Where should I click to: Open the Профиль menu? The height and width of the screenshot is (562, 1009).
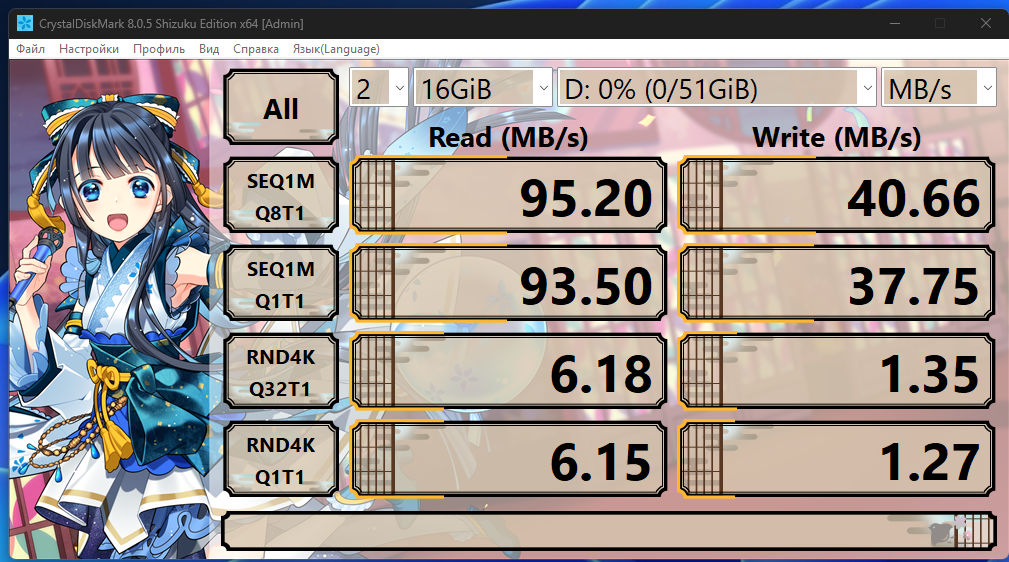tap(159, 49)
